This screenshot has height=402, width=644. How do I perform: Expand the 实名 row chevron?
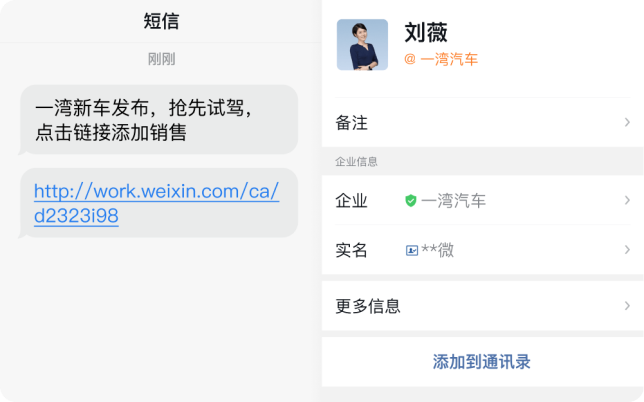tap(627, 250)
